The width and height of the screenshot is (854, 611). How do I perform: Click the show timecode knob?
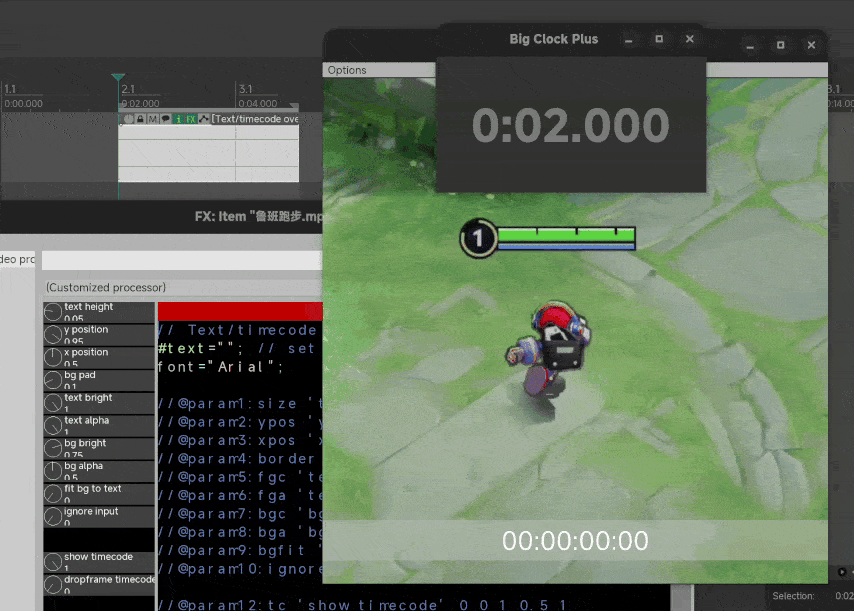click(x=53, y=562)
